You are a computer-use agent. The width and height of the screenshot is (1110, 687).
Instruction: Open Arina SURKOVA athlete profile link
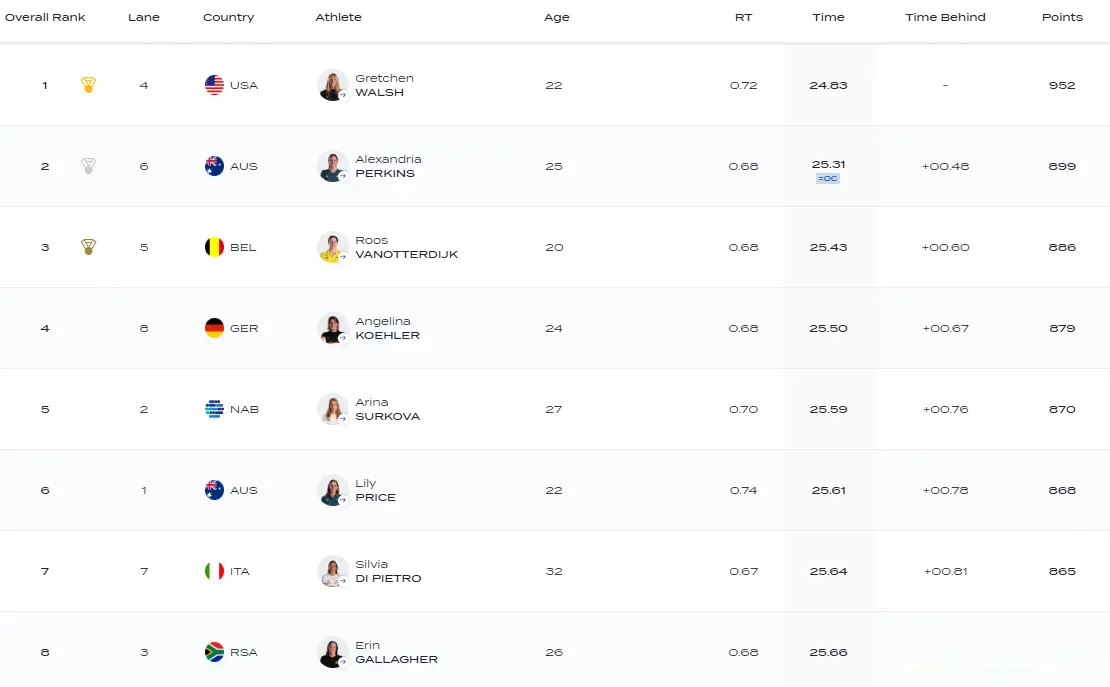click(x=387, y=409)
